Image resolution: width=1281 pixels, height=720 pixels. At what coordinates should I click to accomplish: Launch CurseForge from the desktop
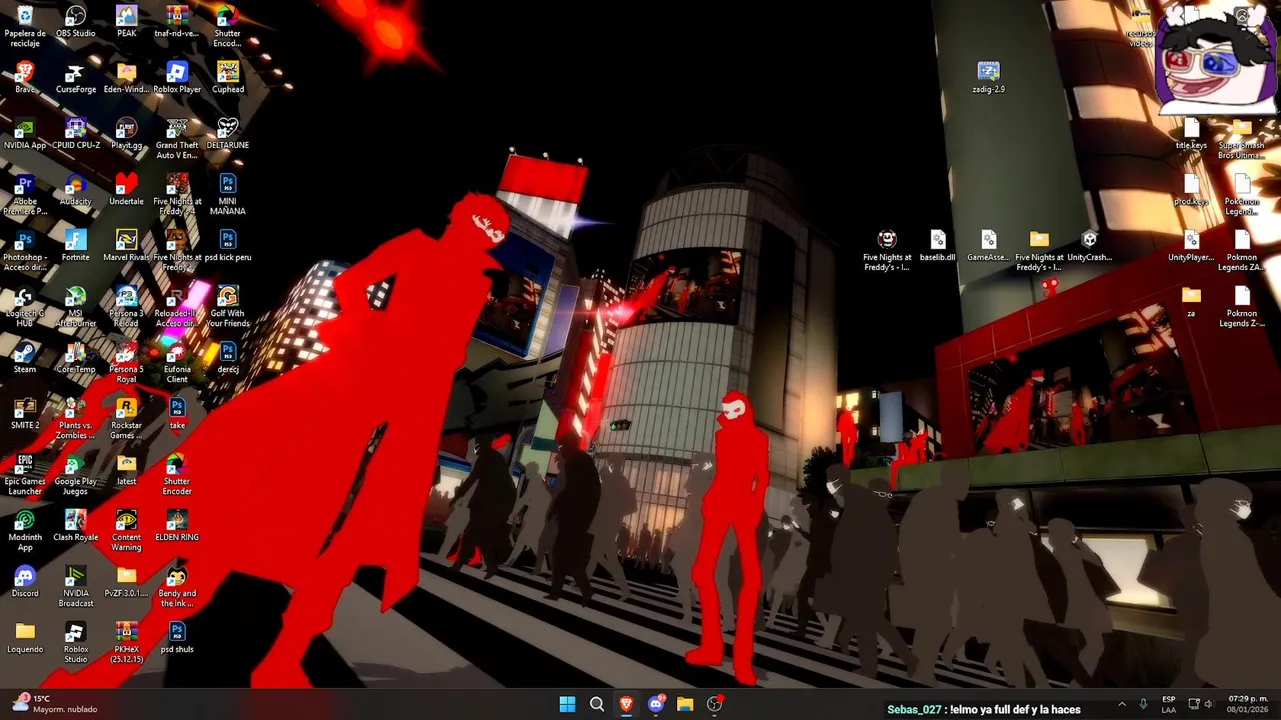click(x=76, y=77)
